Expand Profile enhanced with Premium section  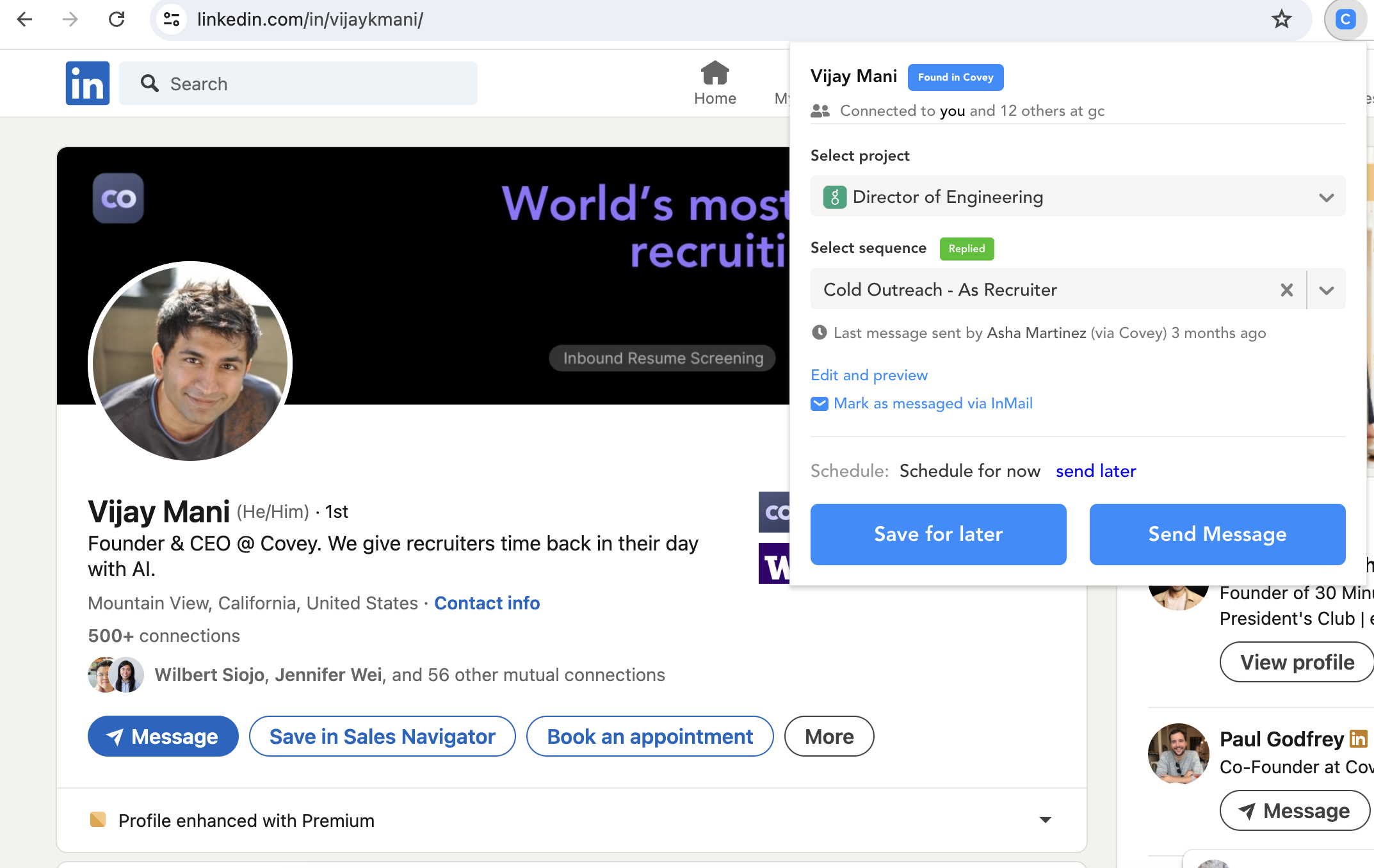pos(1045,820)
